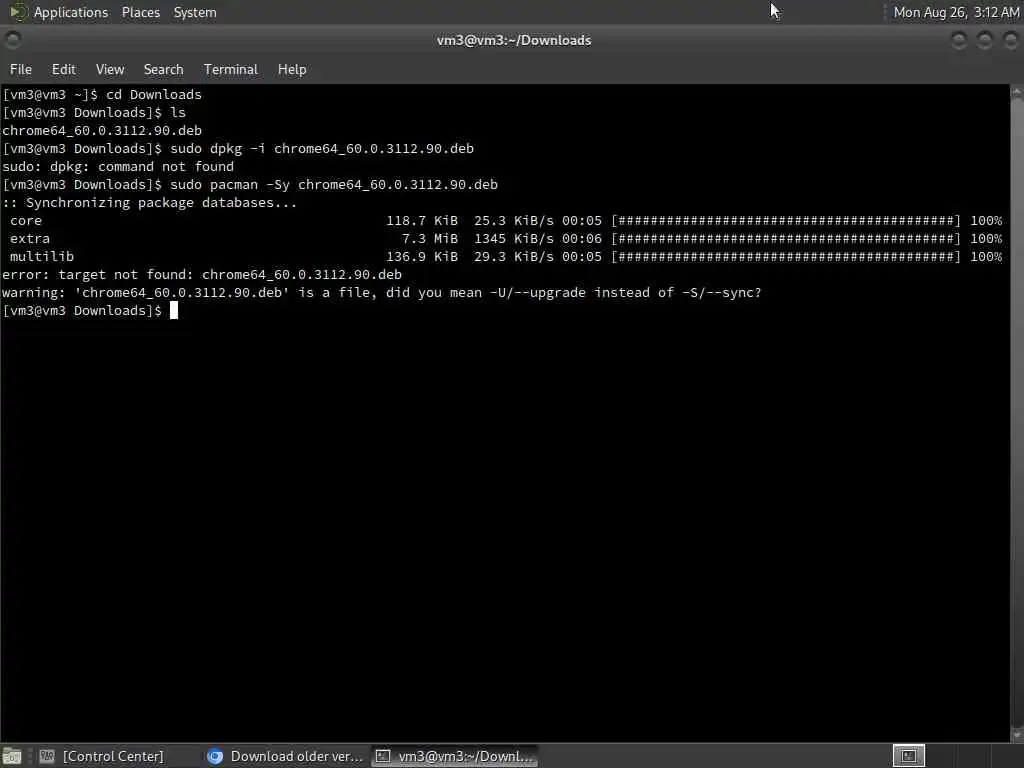Click the multilib progress bar at 100%
This screenshot has height=768, width=1024.
click(x=786, y=257)
